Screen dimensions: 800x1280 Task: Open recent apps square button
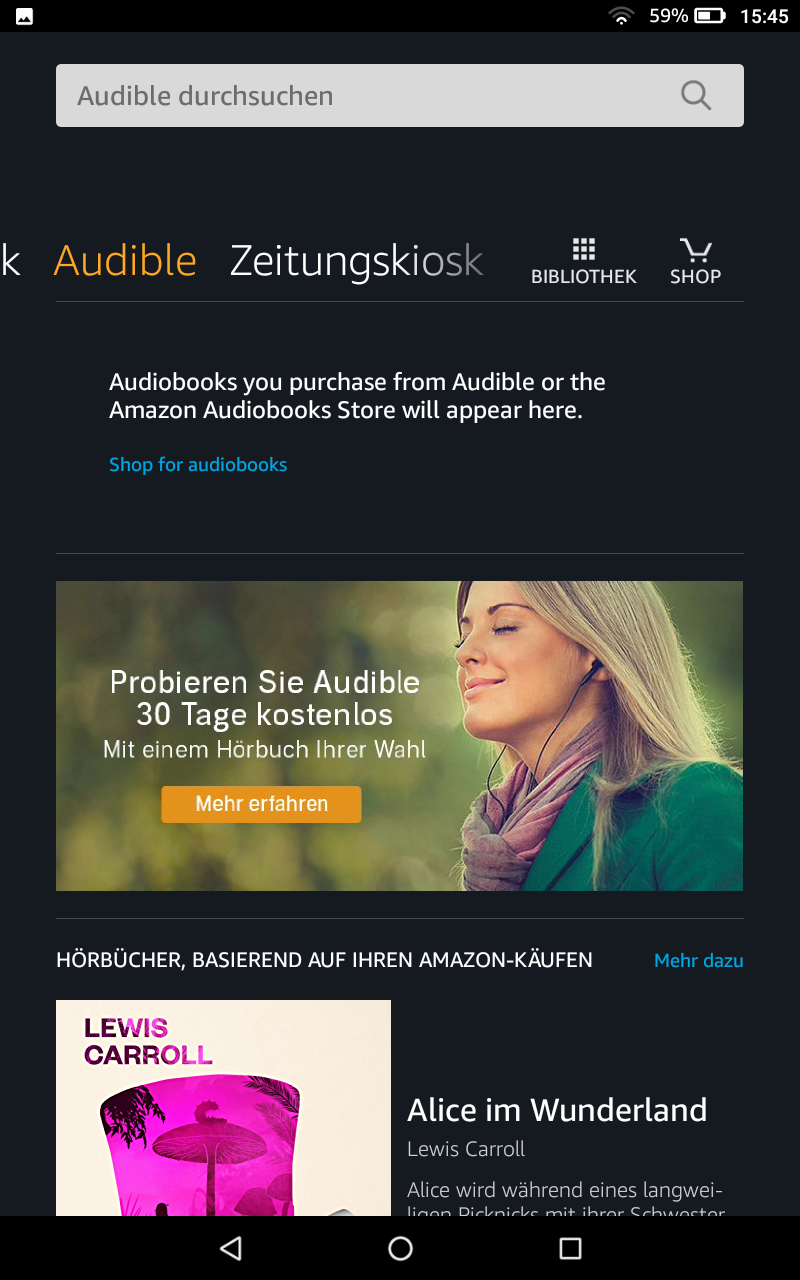[570, 1248]
